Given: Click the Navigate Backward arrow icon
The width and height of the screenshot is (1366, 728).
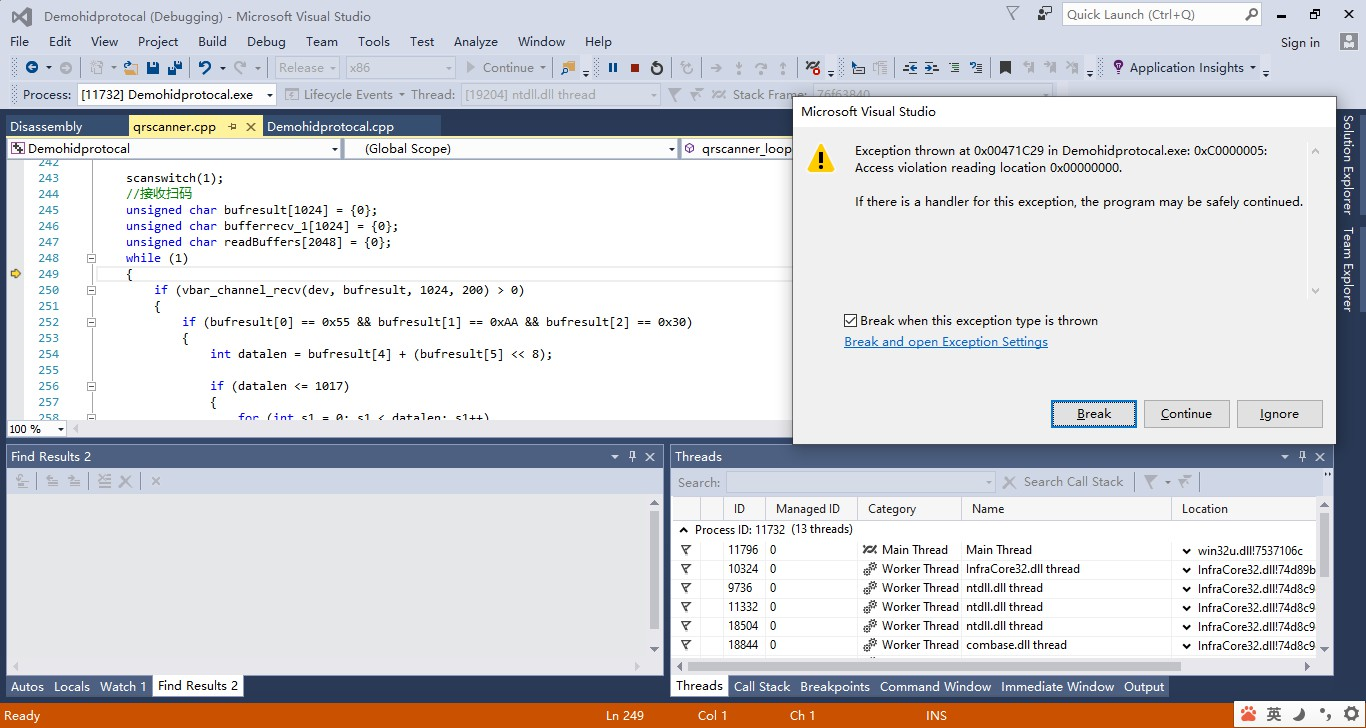Looking at the screenshot, I should [x=32, y=68].
